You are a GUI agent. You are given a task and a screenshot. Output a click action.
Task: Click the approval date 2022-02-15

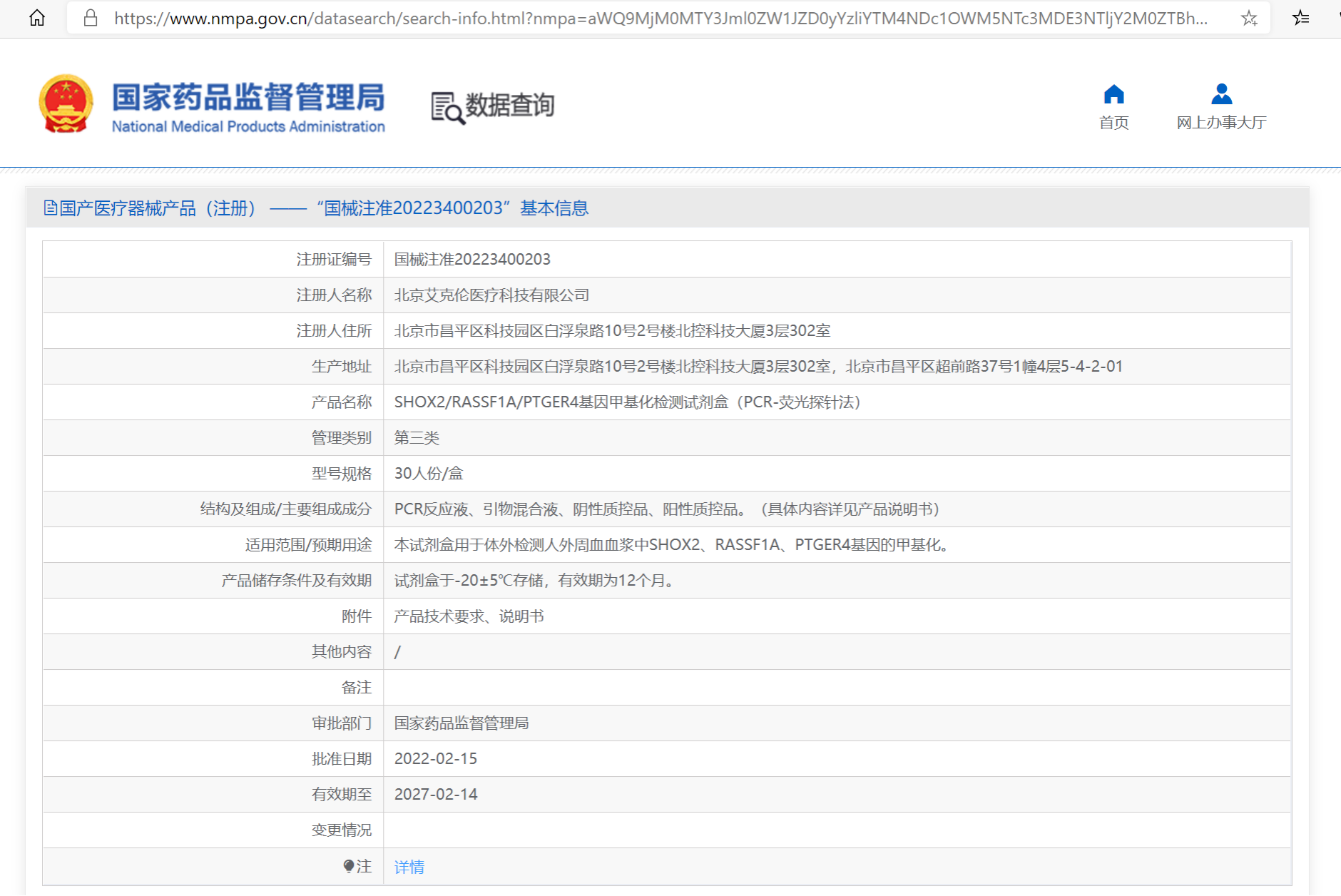pos(435,758)
